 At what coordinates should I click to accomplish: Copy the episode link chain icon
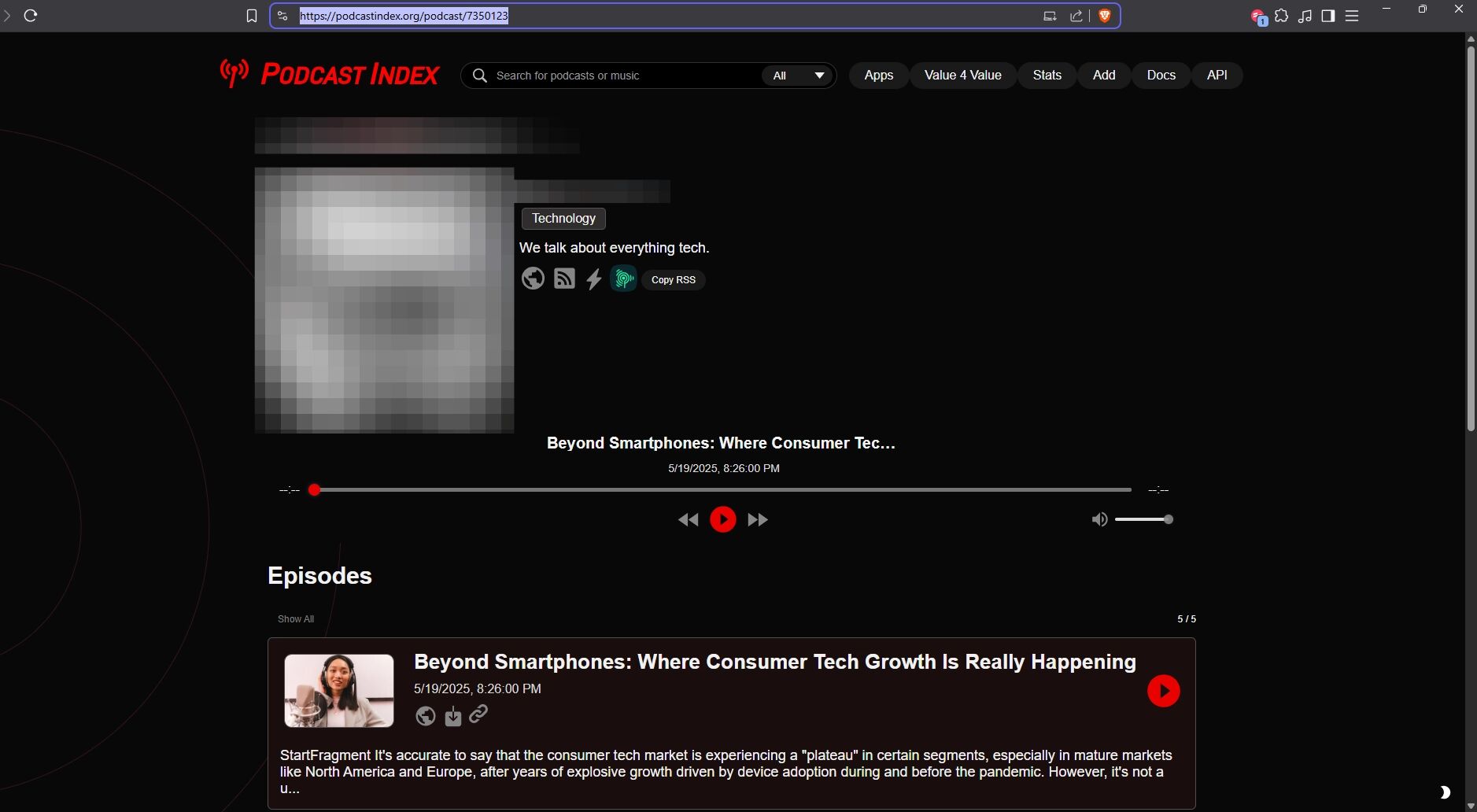[x=478, y=714]
